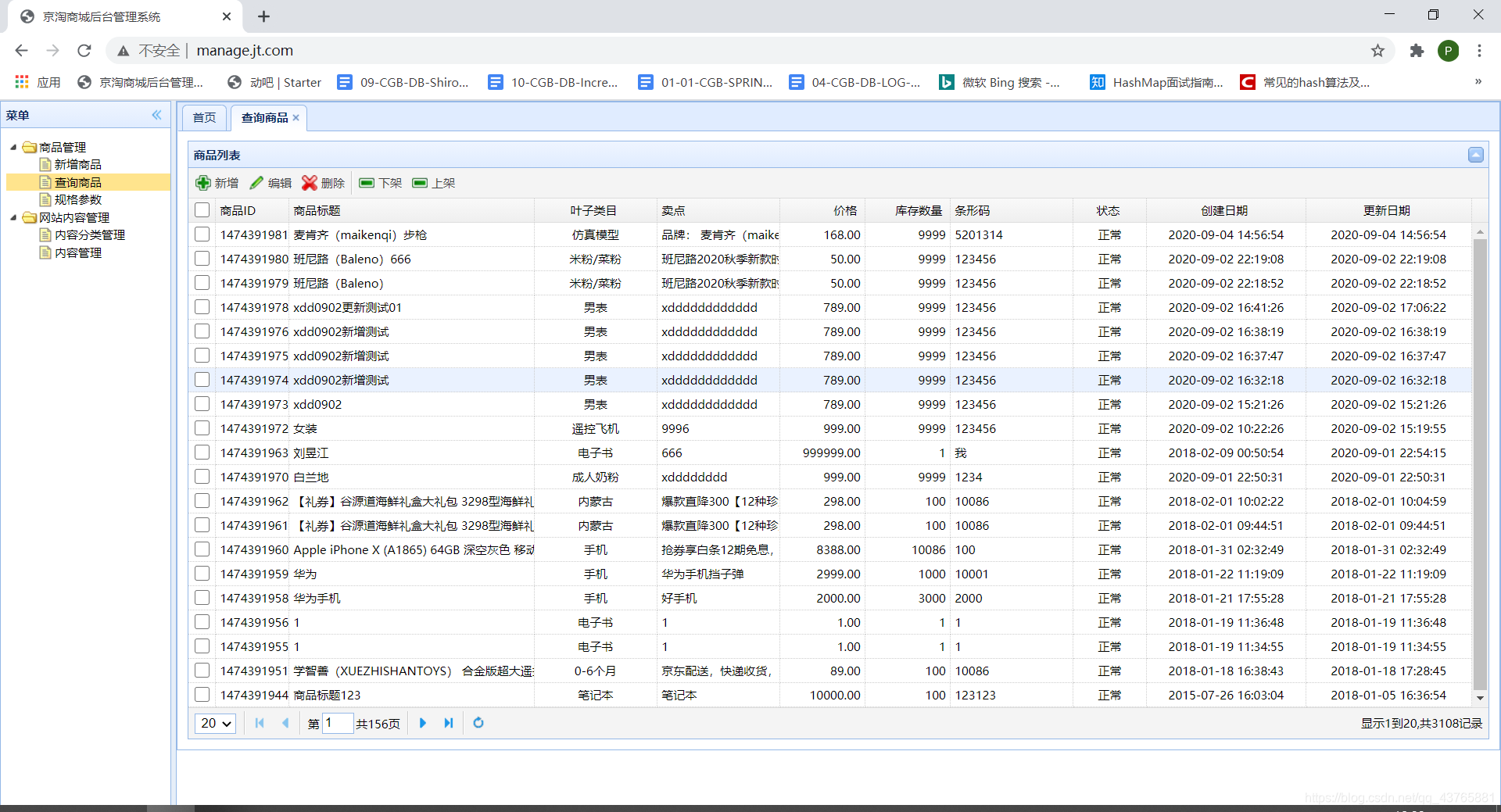Viewport: 1501px width, 812px height.
Task: Check the row for product 1474391978
Action: pos(202,307)
